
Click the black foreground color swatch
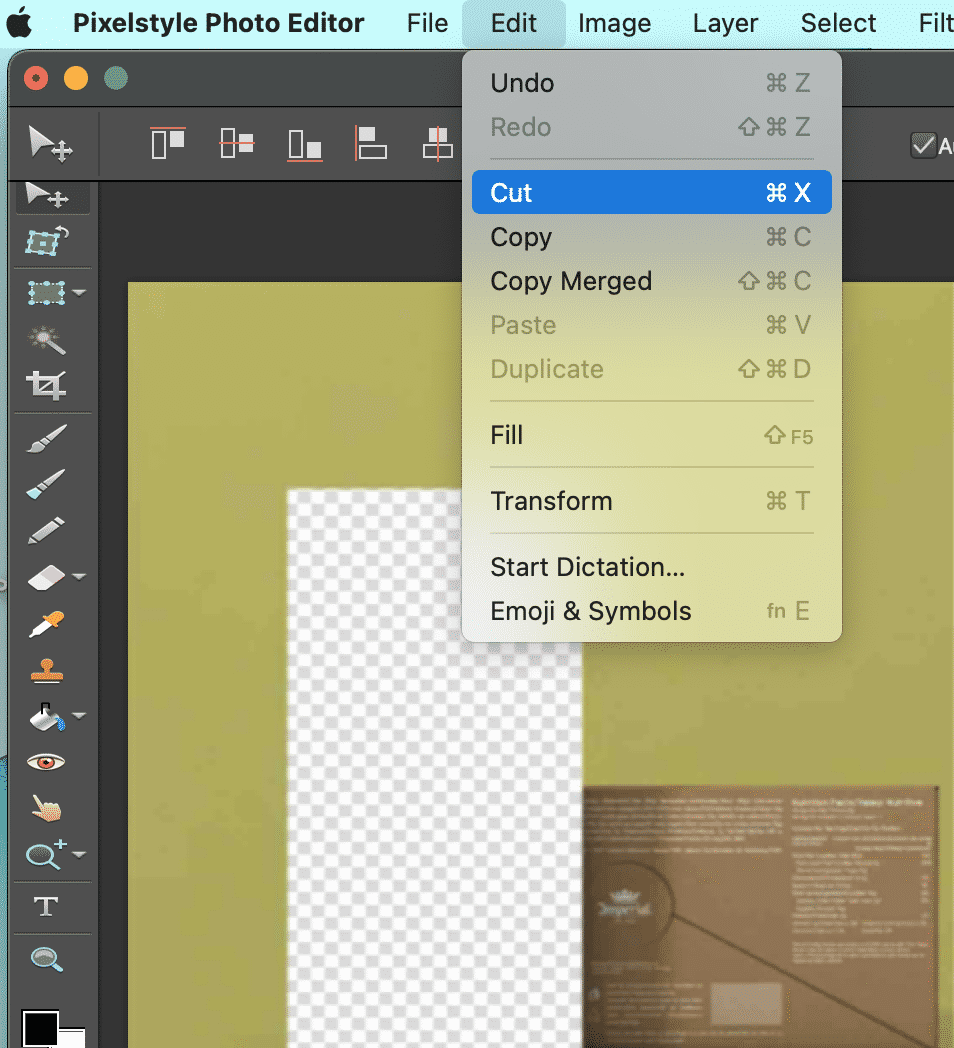[x=39, y=1028]
